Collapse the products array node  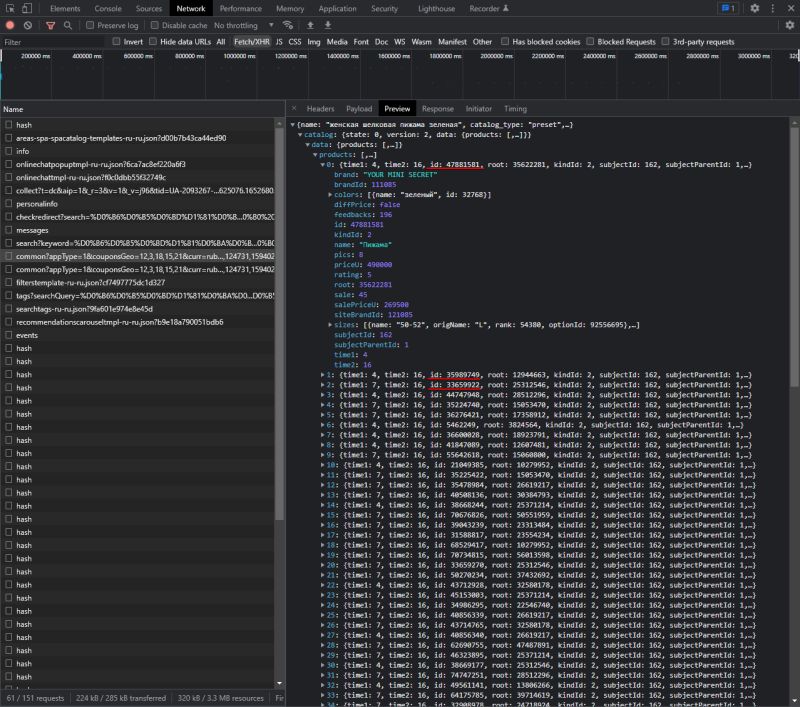315,155
